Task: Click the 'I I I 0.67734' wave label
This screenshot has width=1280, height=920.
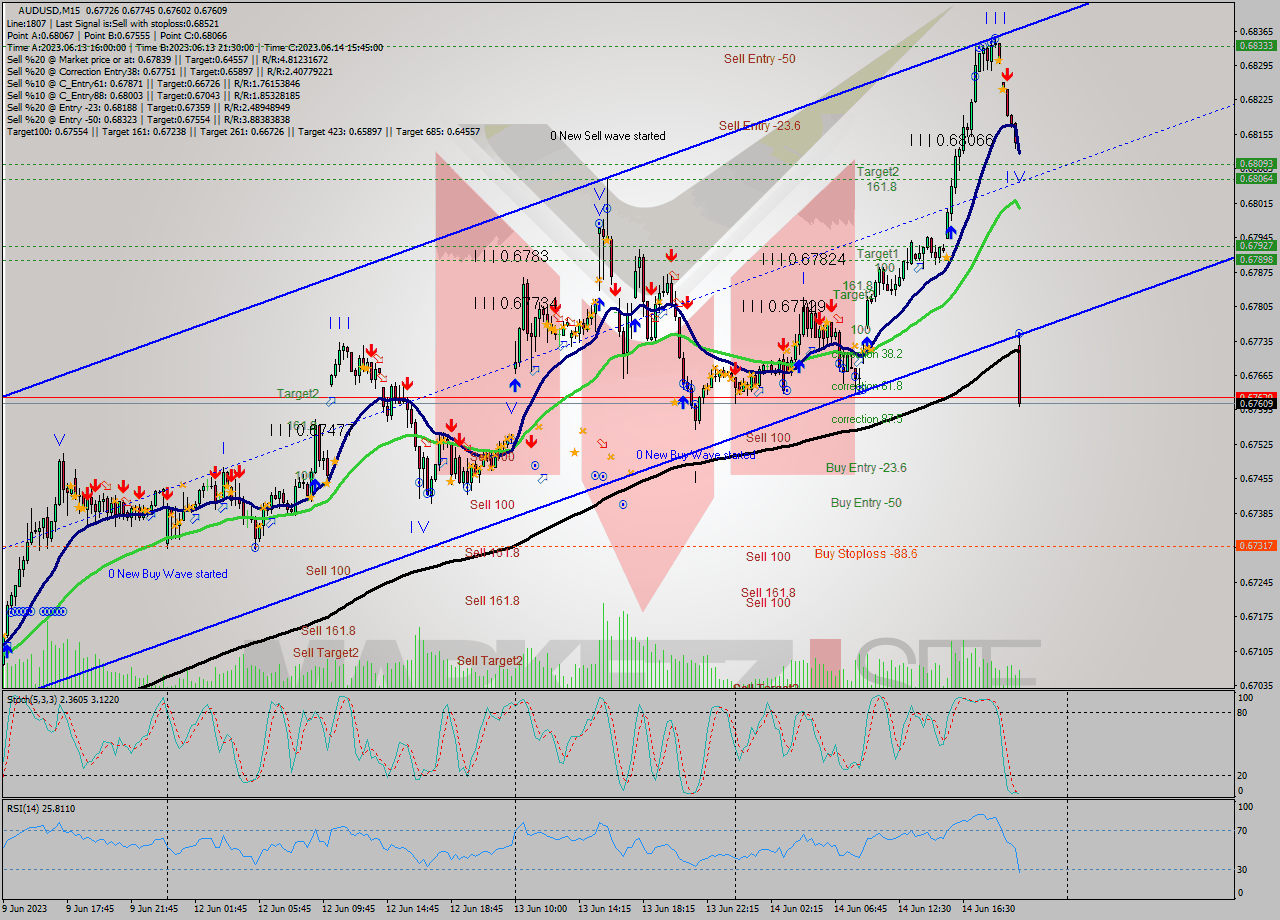Action: pos(516,302)
